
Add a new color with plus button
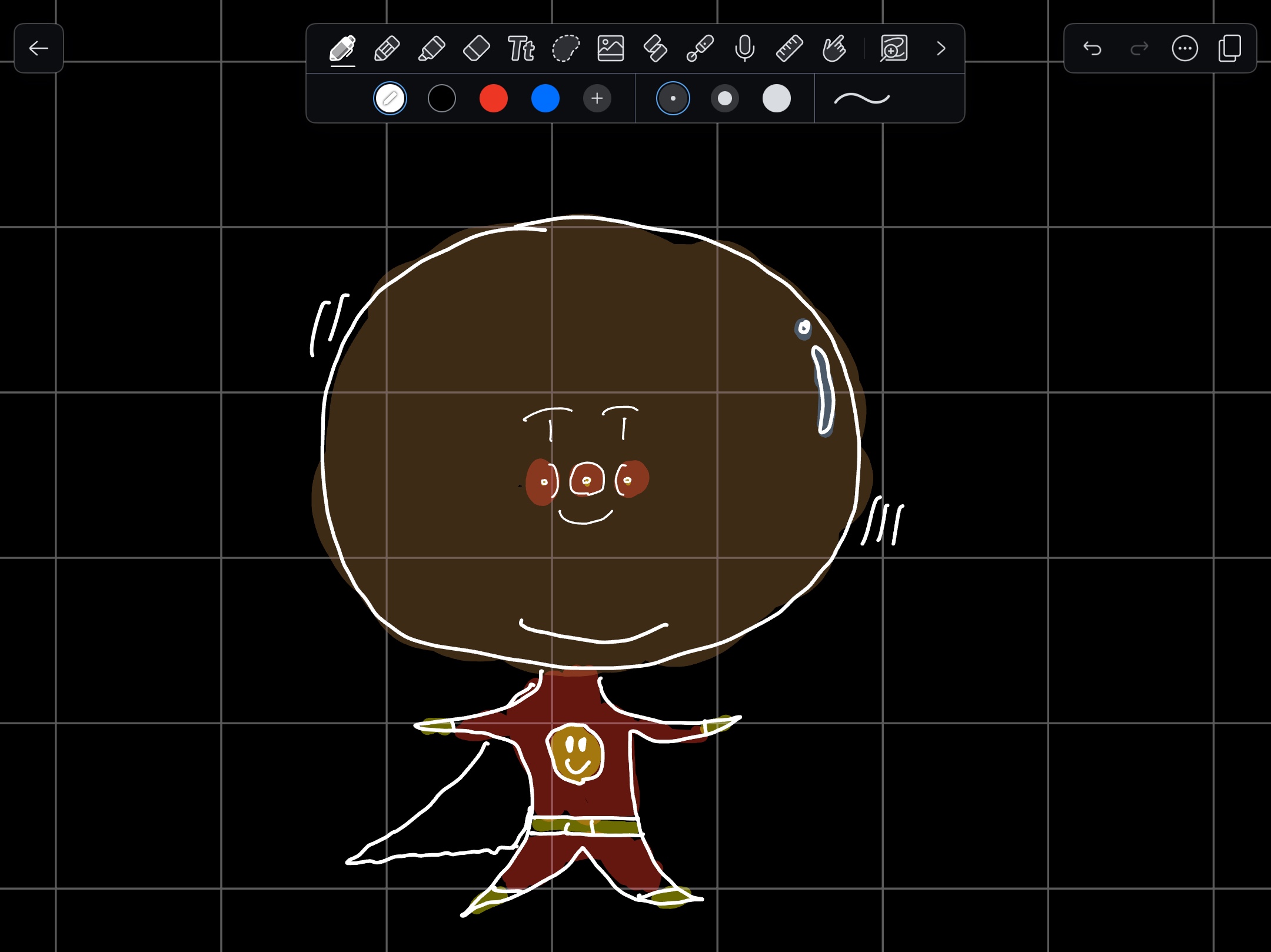597,98
